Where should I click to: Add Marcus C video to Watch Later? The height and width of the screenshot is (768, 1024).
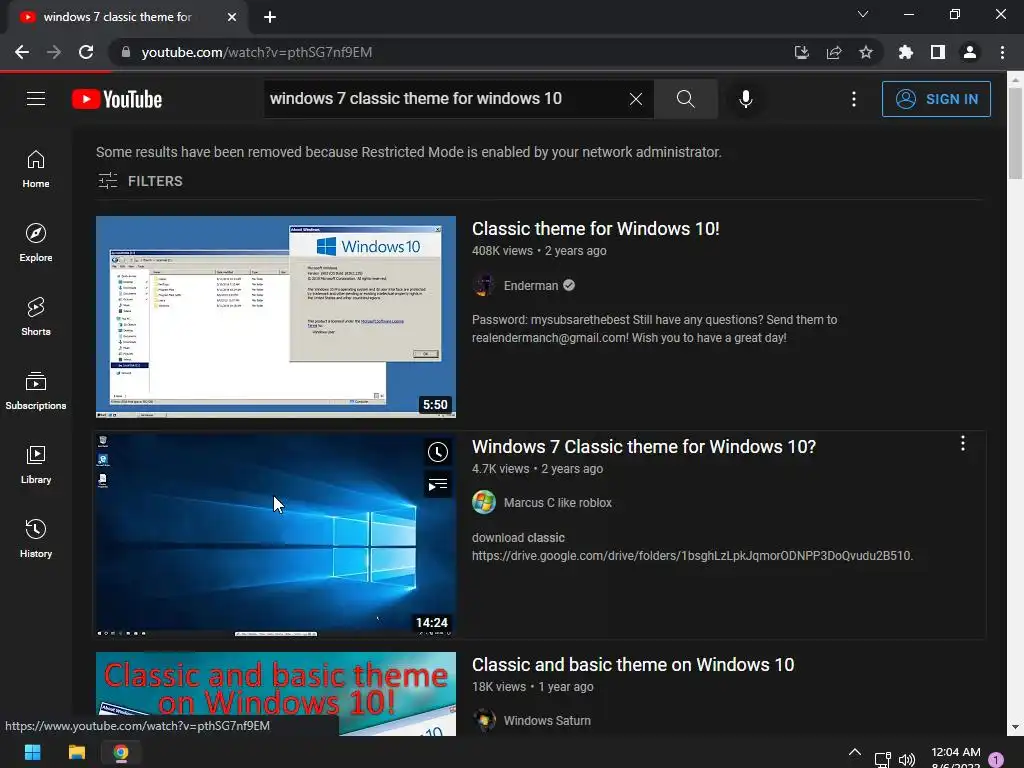click(438, 452)
